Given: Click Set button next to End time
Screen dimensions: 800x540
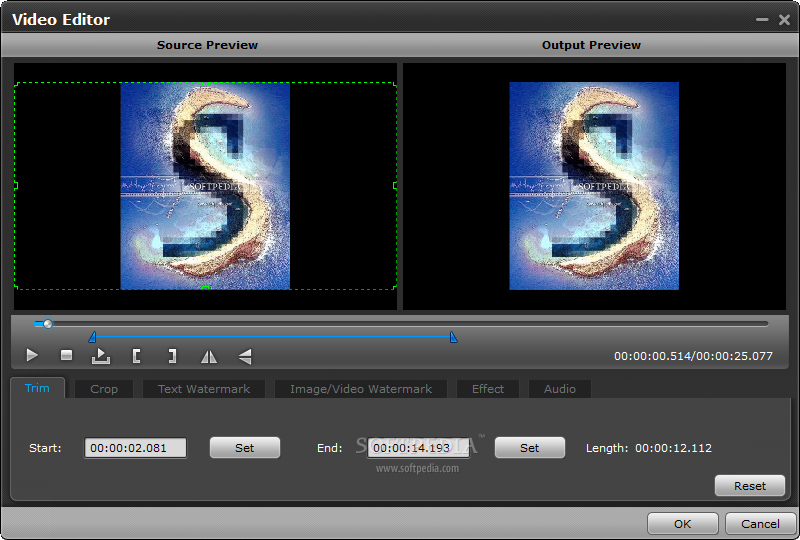Looking at the screenshot, I should [x=530, y=448].
